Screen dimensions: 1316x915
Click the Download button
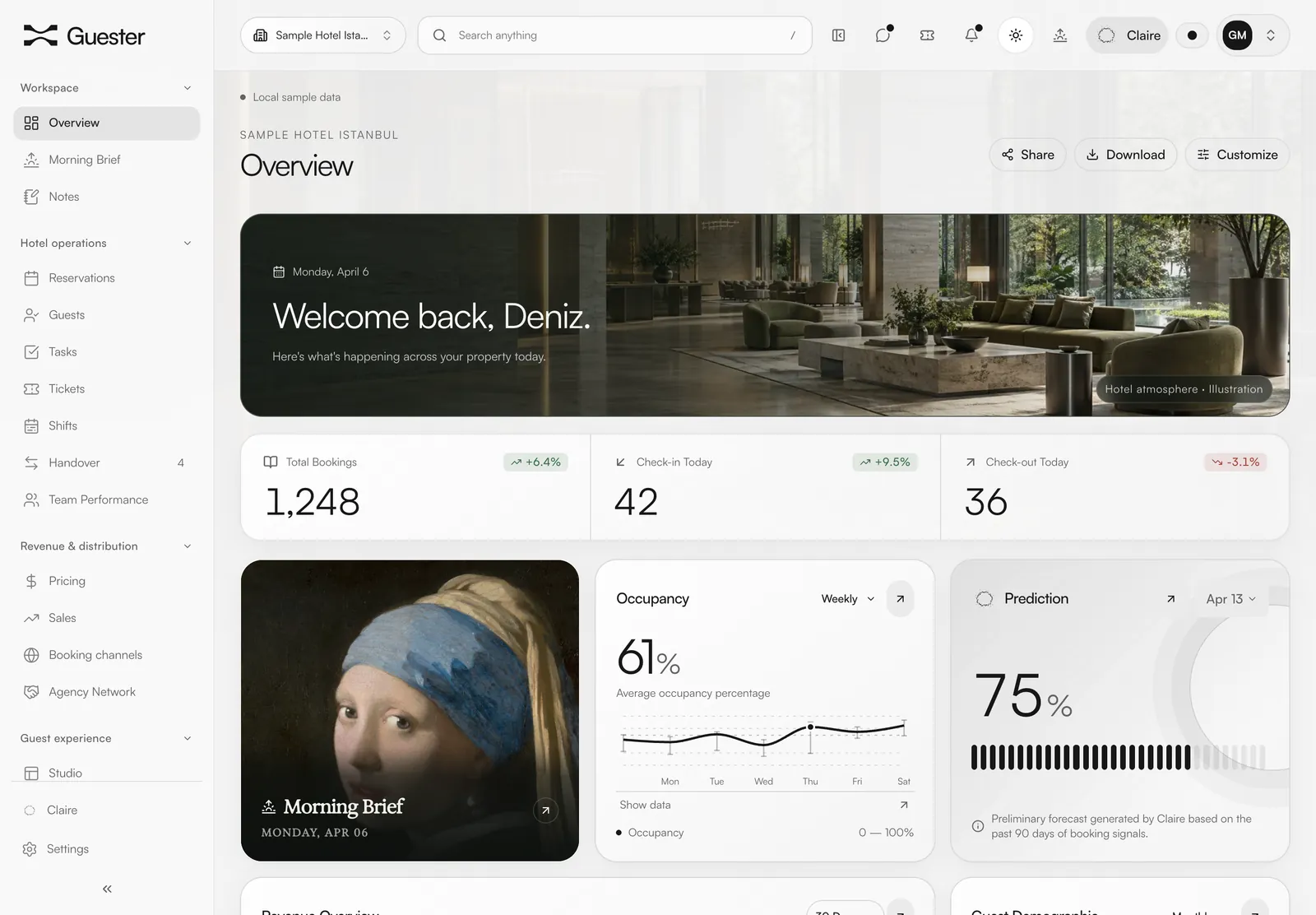point(1125,155)
